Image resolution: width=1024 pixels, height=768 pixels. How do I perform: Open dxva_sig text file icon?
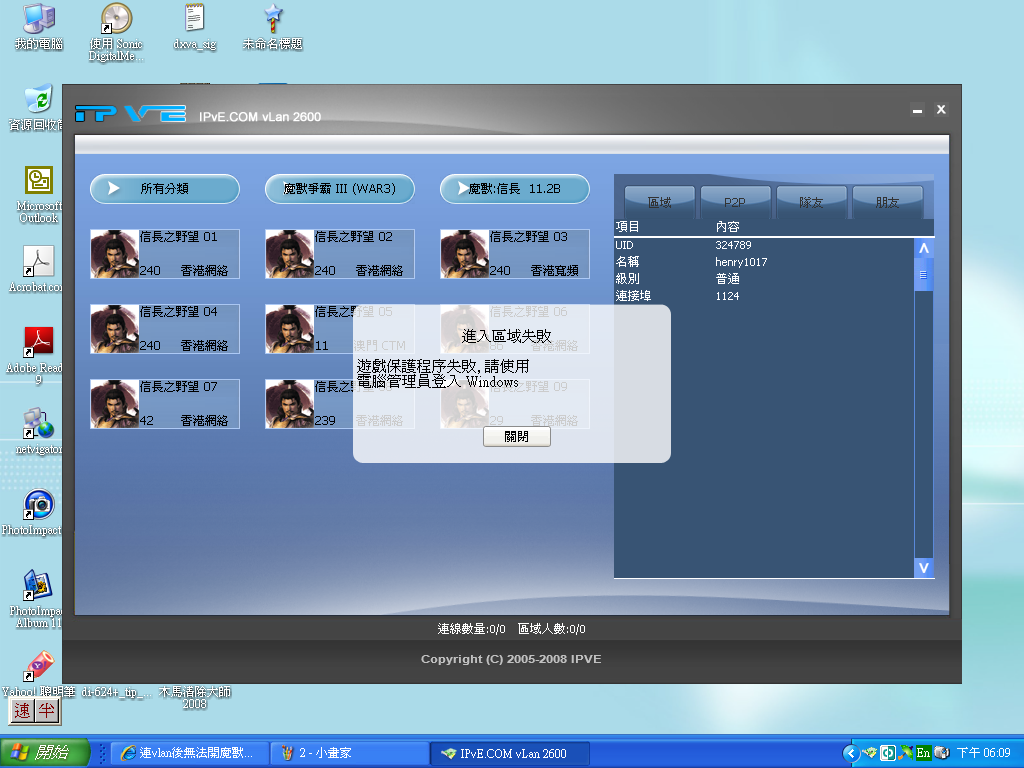click(x=195, y=27)
